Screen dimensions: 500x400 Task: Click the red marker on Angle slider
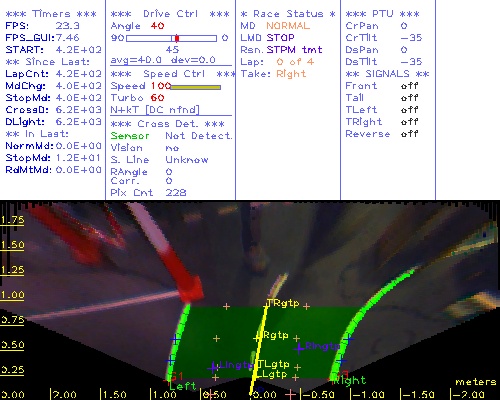pyautogui.click(x=177, y=38)
